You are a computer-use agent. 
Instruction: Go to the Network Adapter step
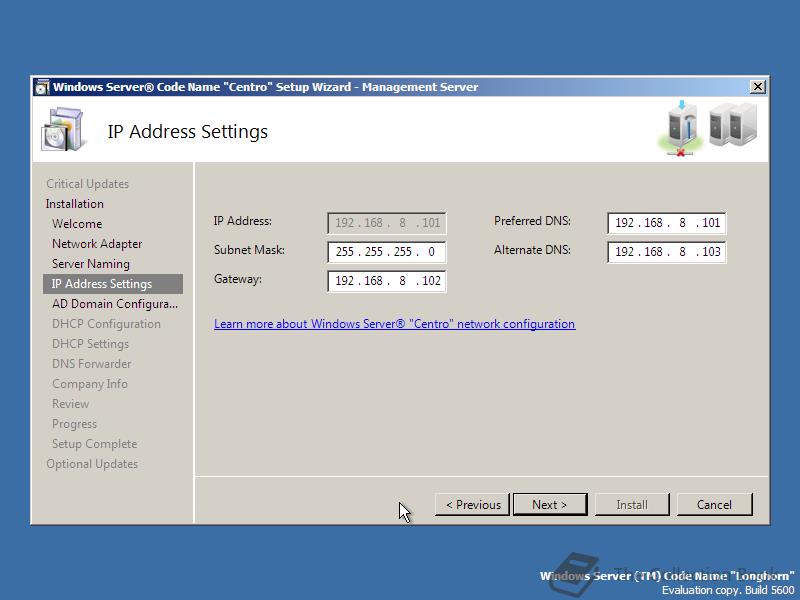coord(97,244)
